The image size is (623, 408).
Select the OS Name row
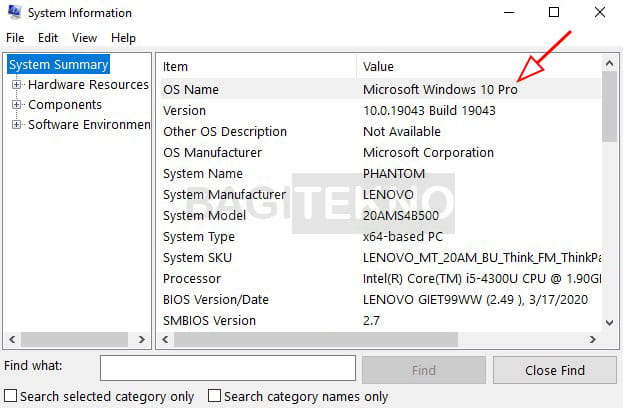point(381,89)
